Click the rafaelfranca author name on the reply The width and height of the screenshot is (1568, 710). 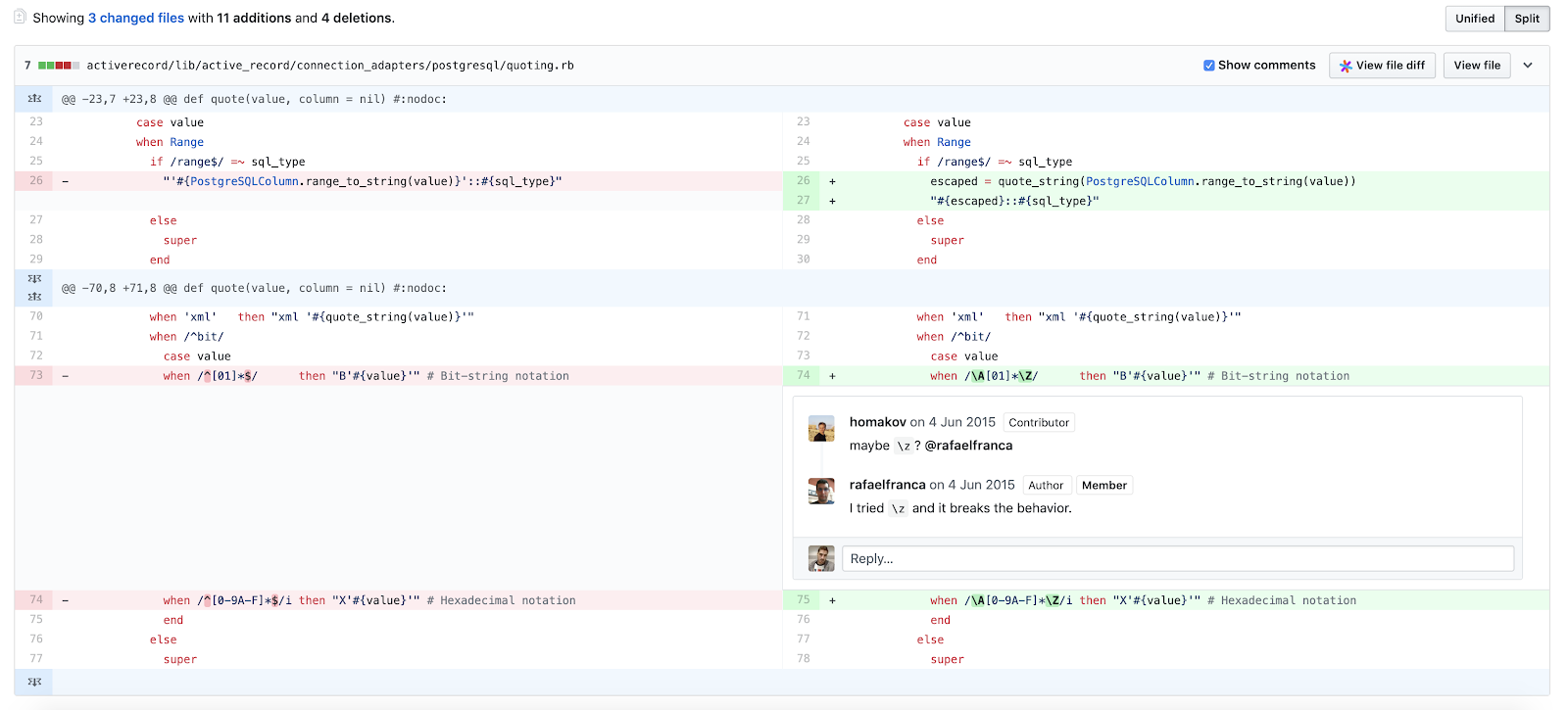click(x=887, y=485)
